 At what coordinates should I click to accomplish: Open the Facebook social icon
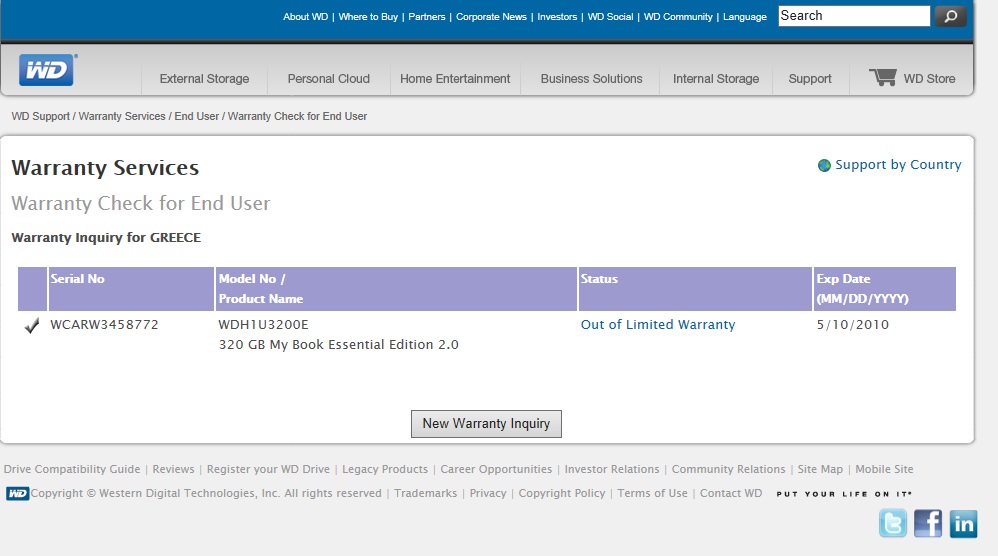click(928, 524)
